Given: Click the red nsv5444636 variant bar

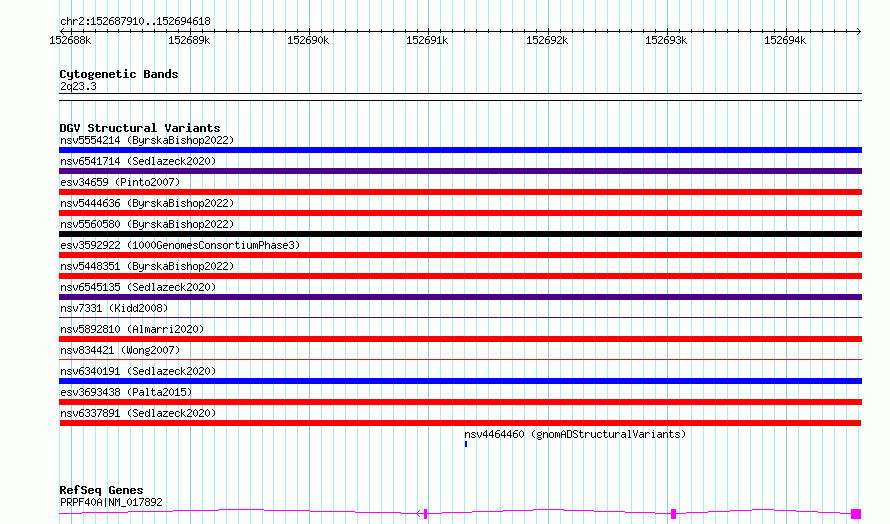Looking at the screenshot, I should pyautogui.click(x=460, y=213).
